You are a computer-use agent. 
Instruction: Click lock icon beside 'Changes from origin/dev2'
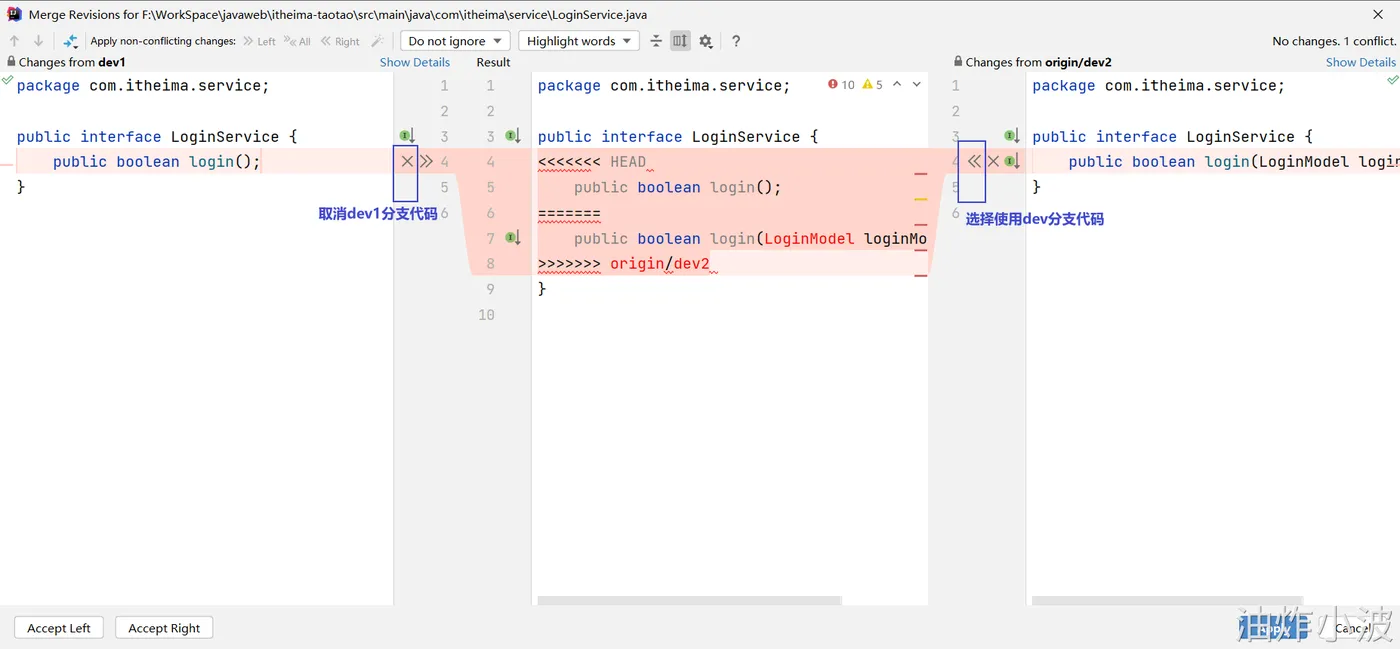[x=958, y=62]
